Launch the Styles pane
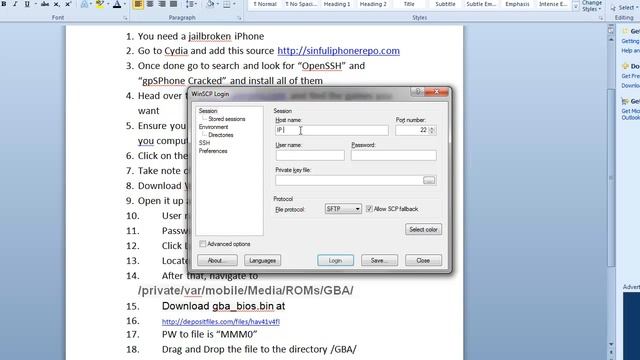Image resolution: width=640 pixels, height=360 pixels. [601, 18]
